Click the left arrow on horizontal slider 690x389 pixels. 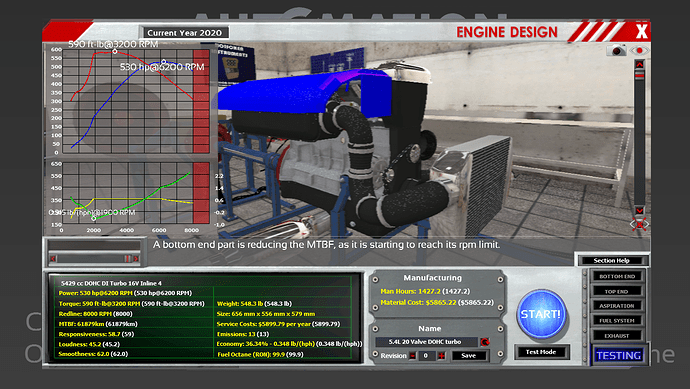click(x=53, y=259)
